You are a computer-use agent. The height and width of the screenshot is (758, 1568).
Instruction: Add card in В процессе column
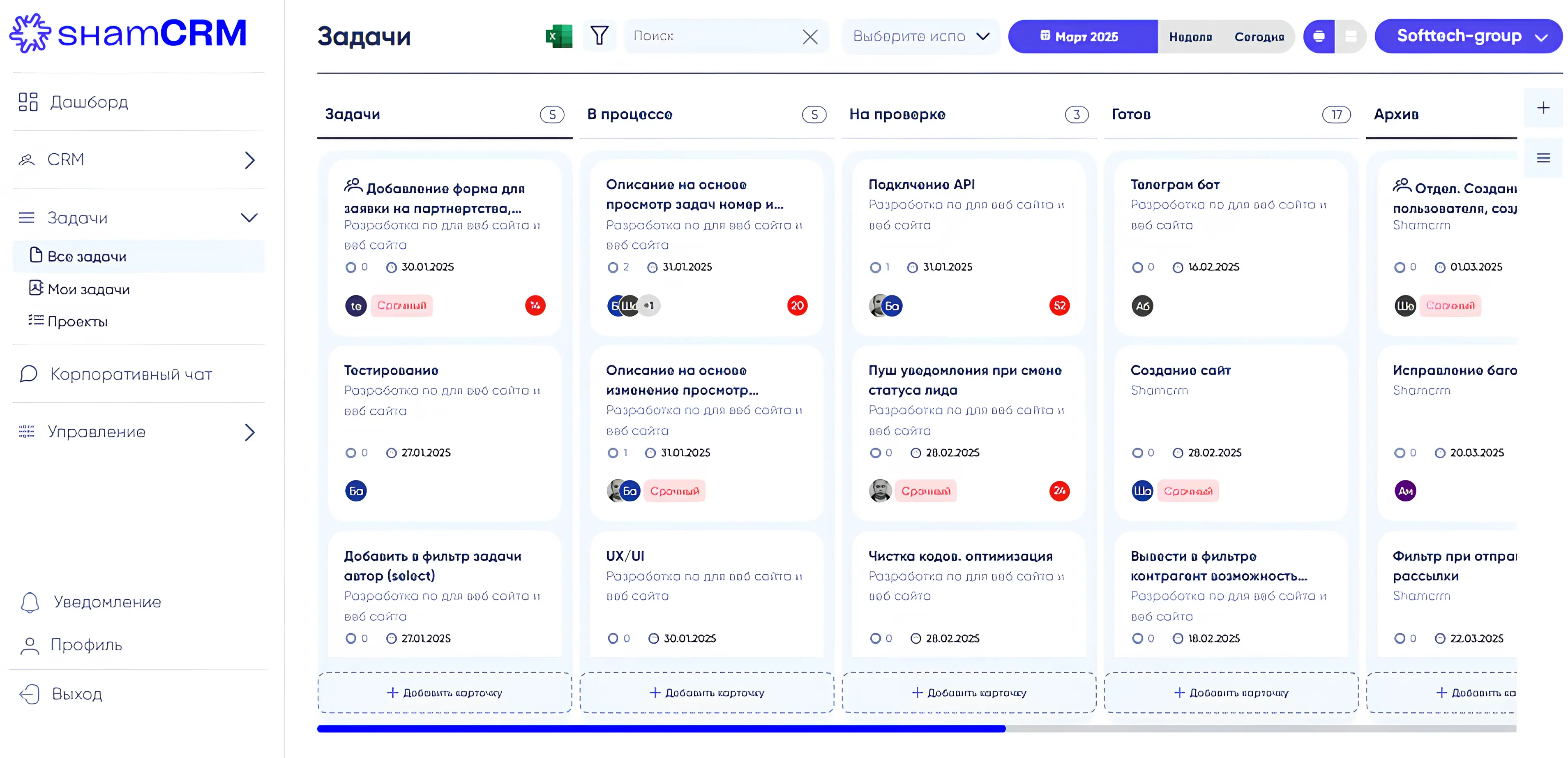[x=706, y=692]
